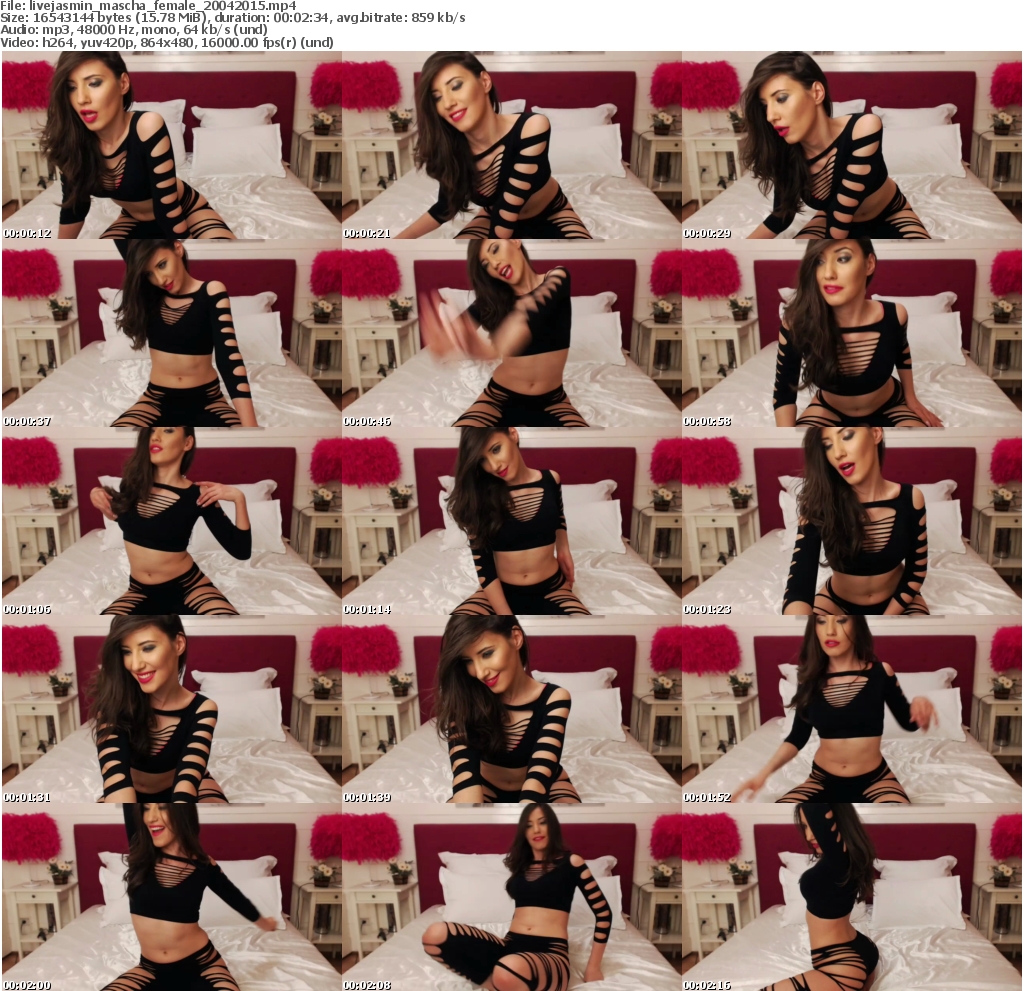Click the frame with timestamp 00:00:37
Image resolution: width=1024 pixels, height=991 pixels.
(172, 333)
